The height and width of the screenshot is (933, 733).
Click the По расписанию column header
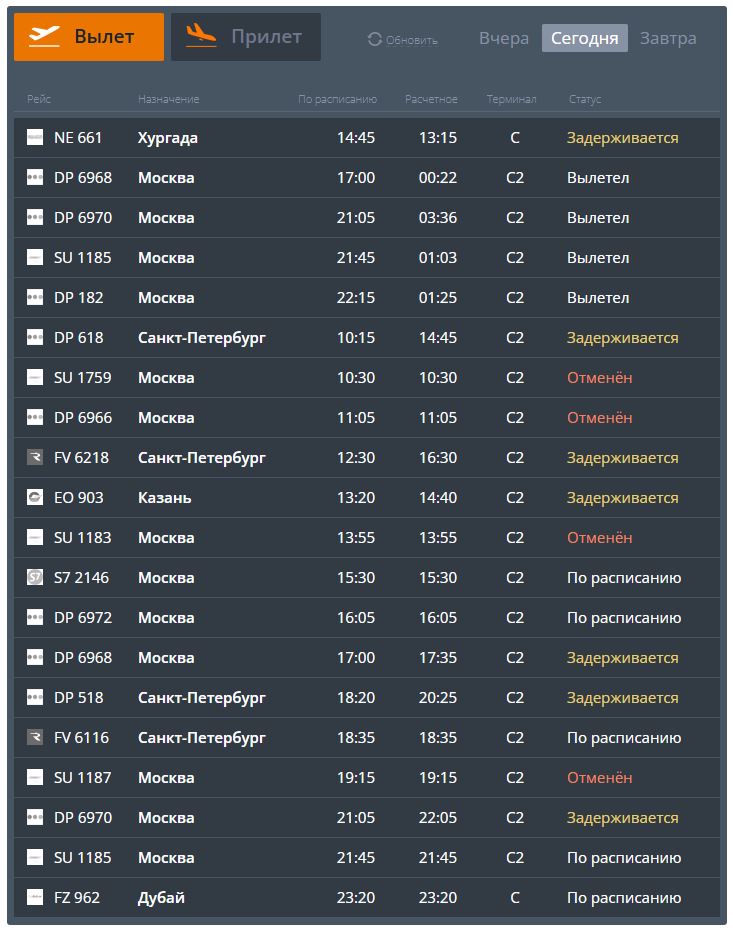(337, 99)
